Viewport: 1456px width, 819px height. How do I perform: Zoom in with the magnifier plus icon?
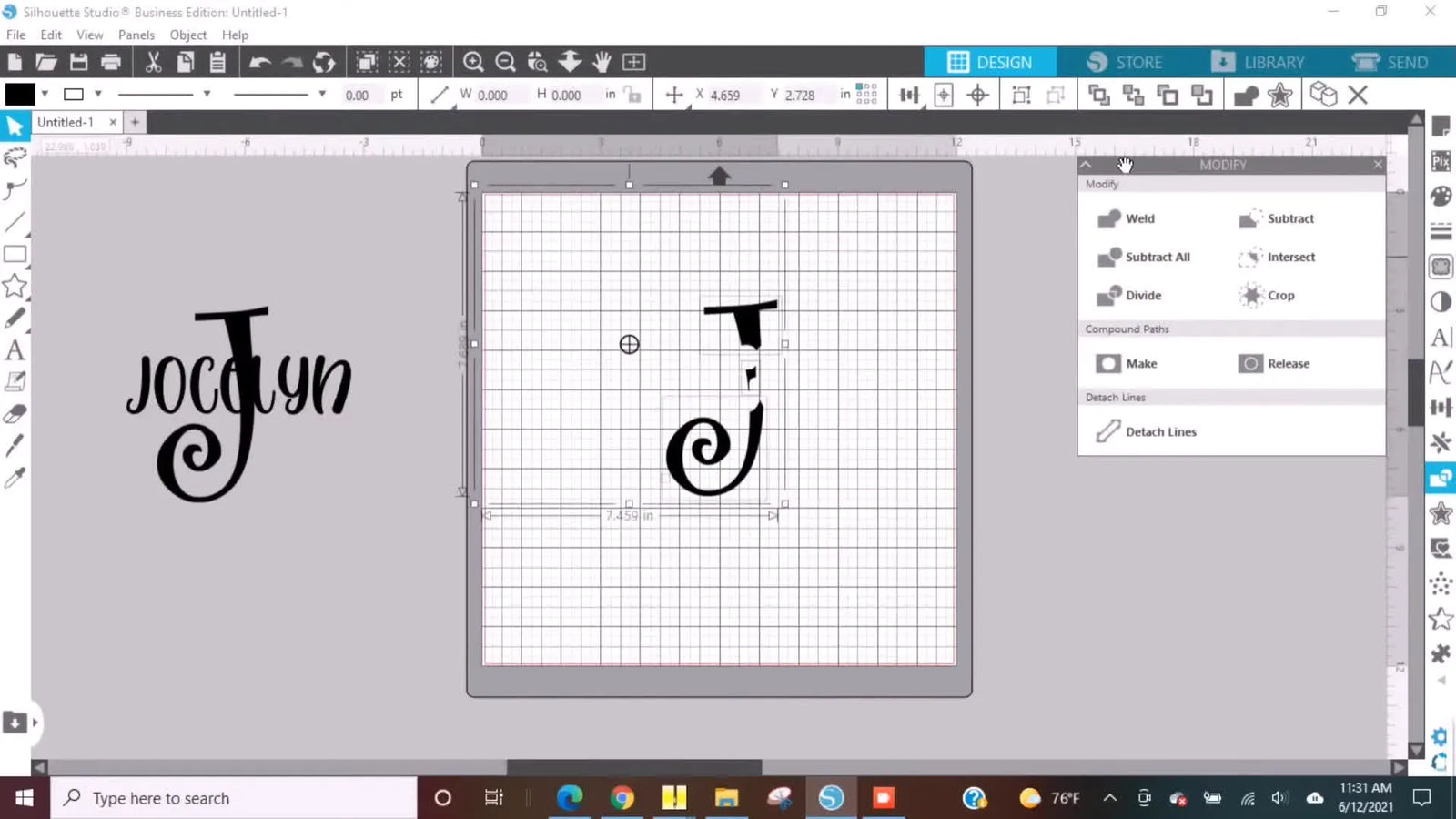[473, 62]
